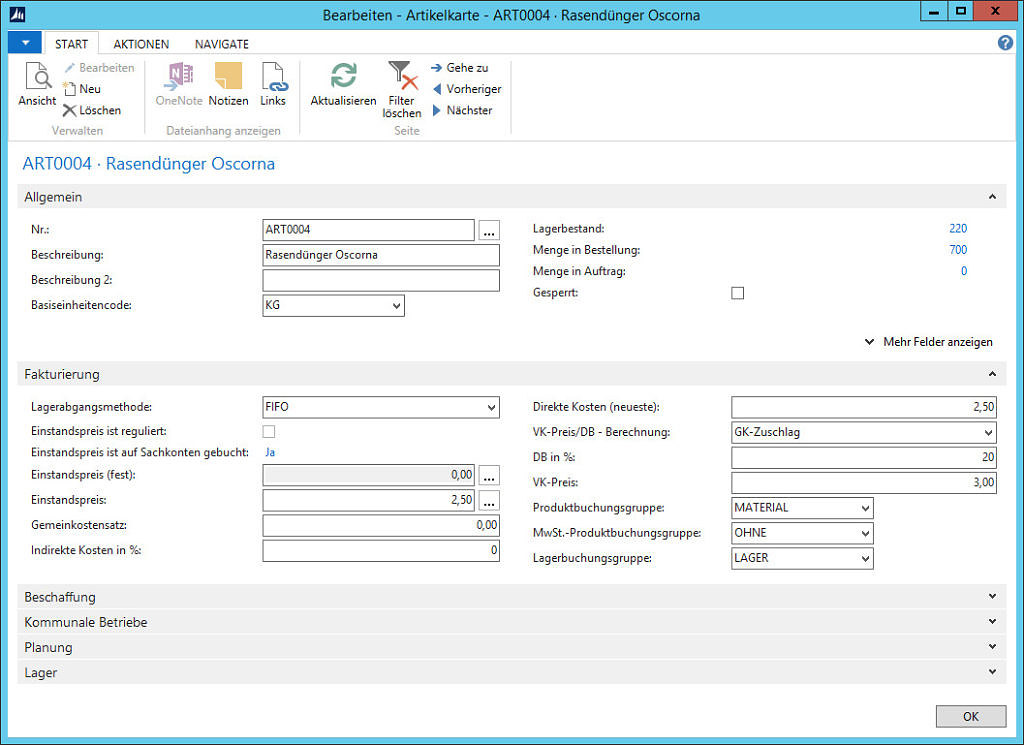Open the Produktbuchungsgruppe MATERIAL dropdown
This screenshot has height=745, width=1024.
(x=865, y=508)
